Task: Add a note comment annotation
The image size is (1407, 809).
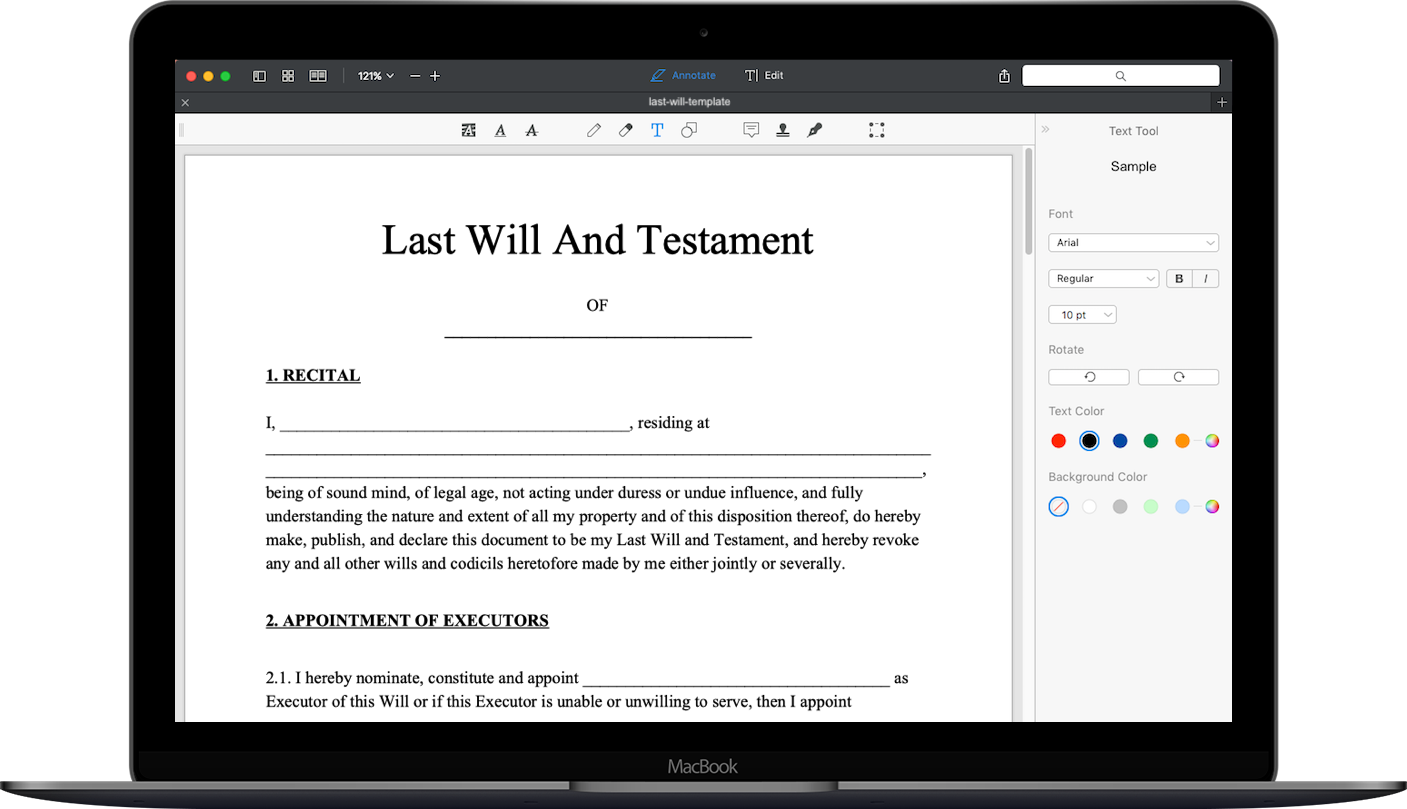Action: click(751, 130)
